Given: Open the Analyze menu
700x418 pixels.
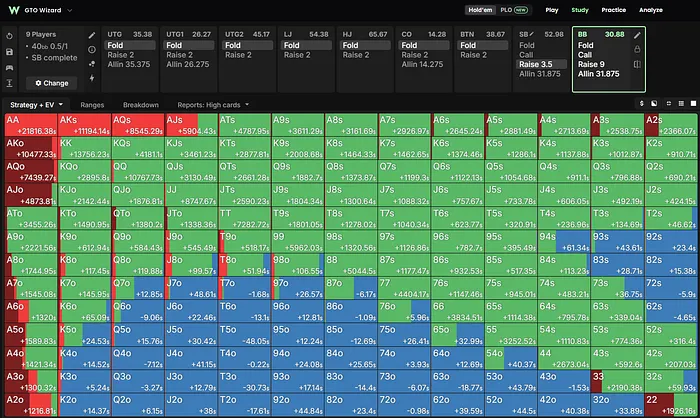Looking at the screenshot, I should [650, 10].
